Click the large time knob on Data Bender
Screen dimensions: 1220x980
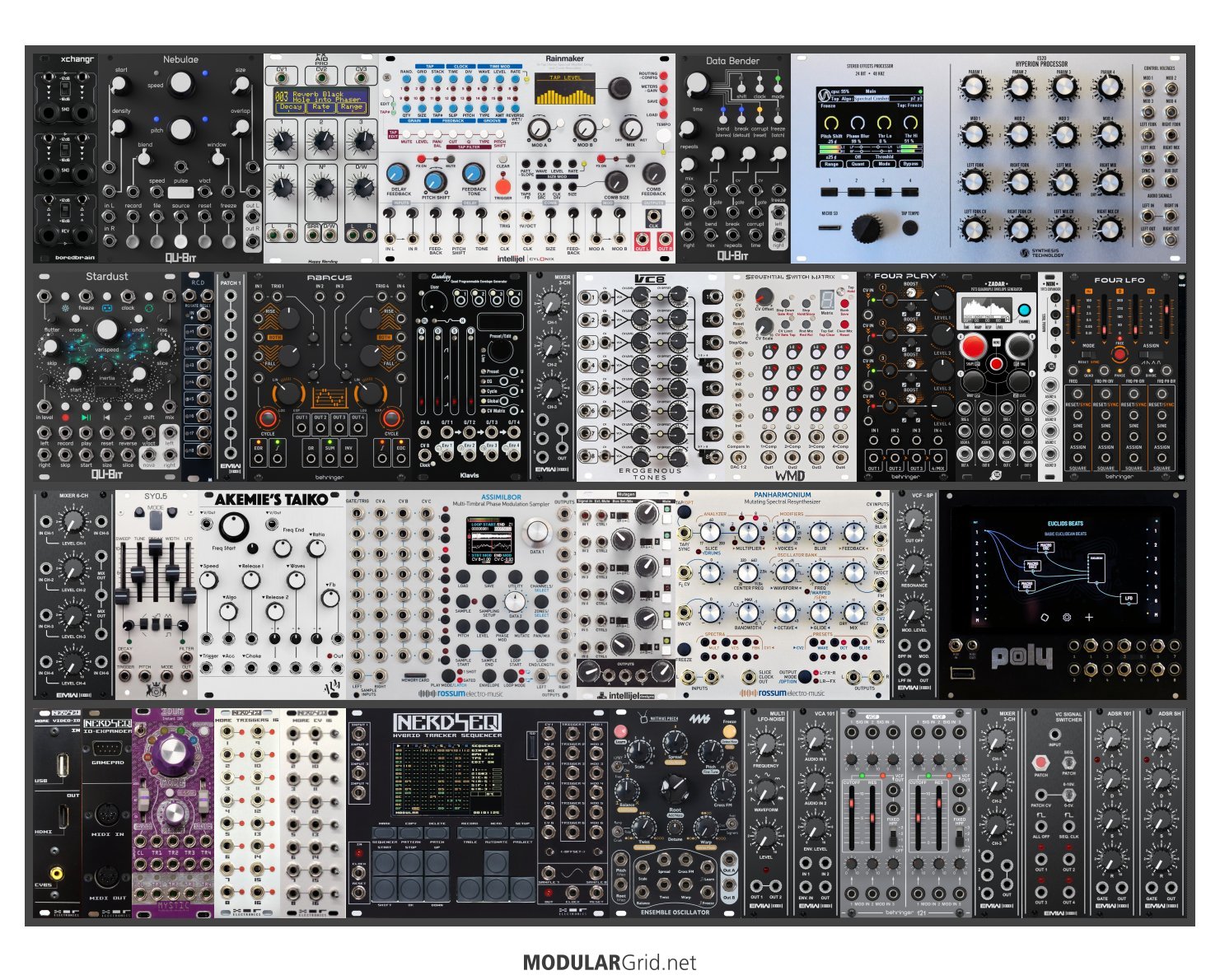(x=697, y=83)
